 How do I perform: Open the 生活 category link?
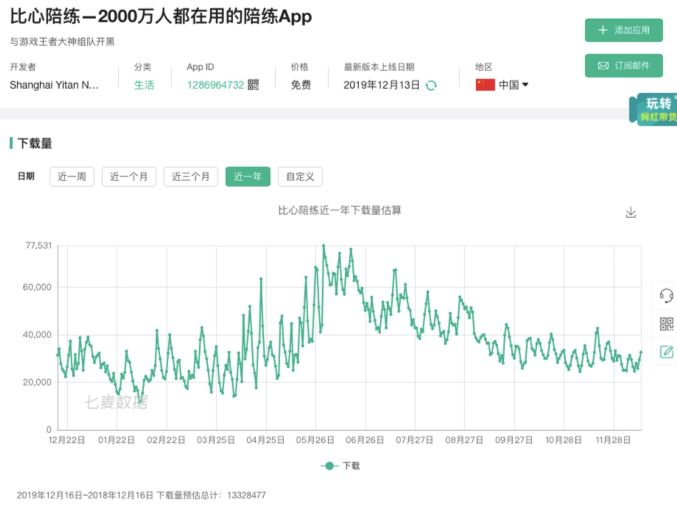(144, 85)
